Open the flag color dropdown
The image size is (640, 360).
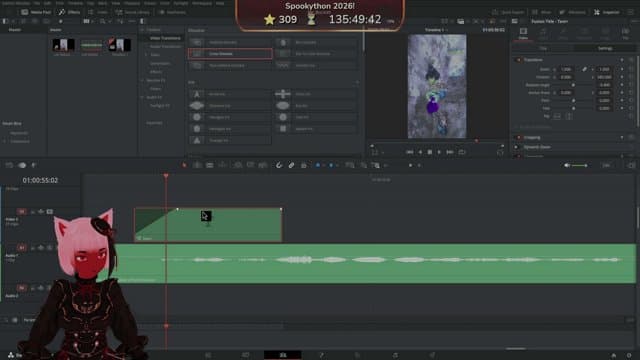coord(323,165)
